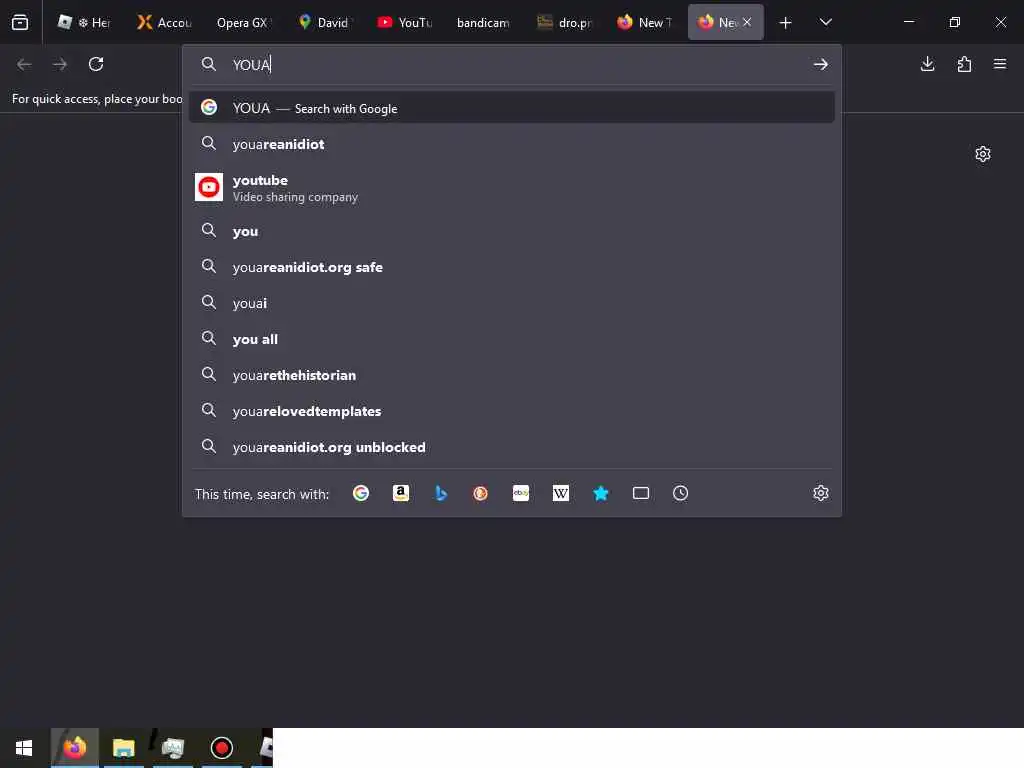Select 'youareanidiot.org unblocked' suggestion

511,447
